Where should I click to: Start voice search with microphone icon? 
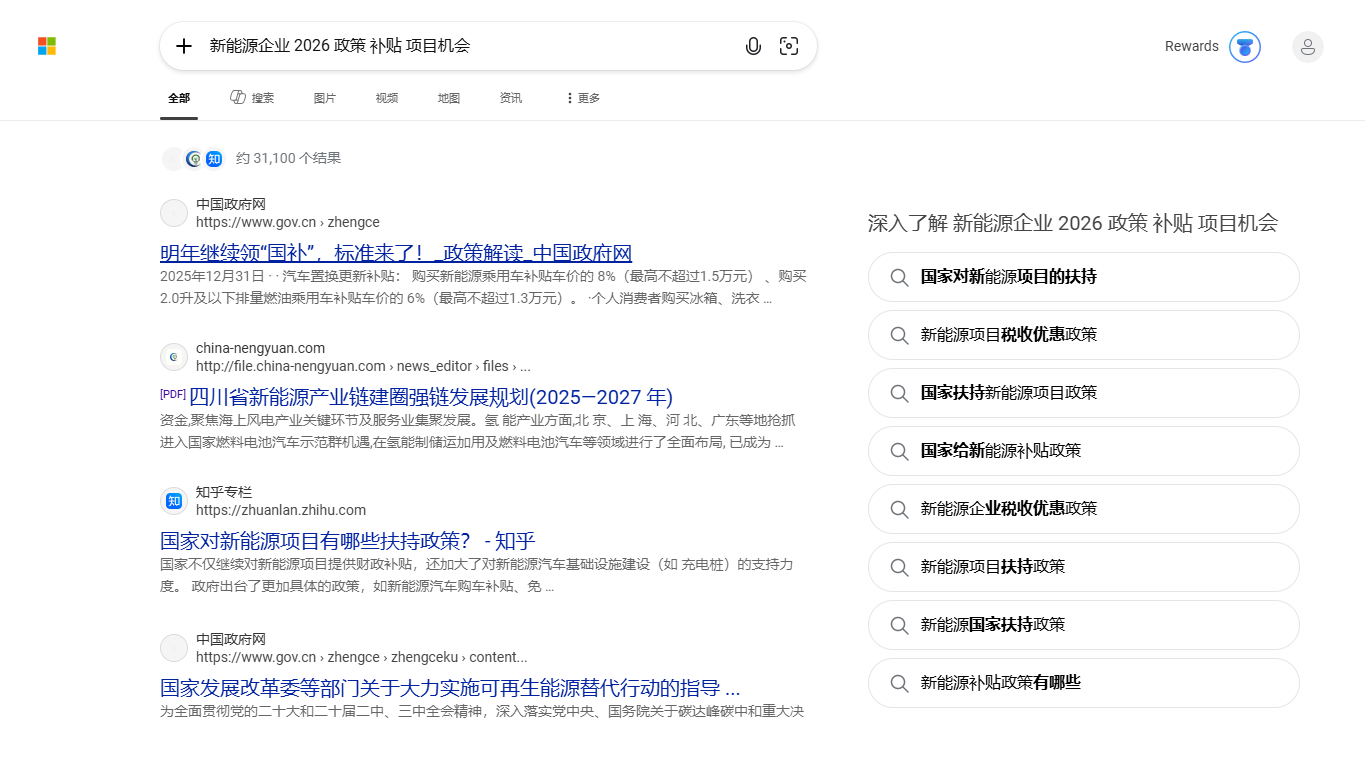click(753, 46)
